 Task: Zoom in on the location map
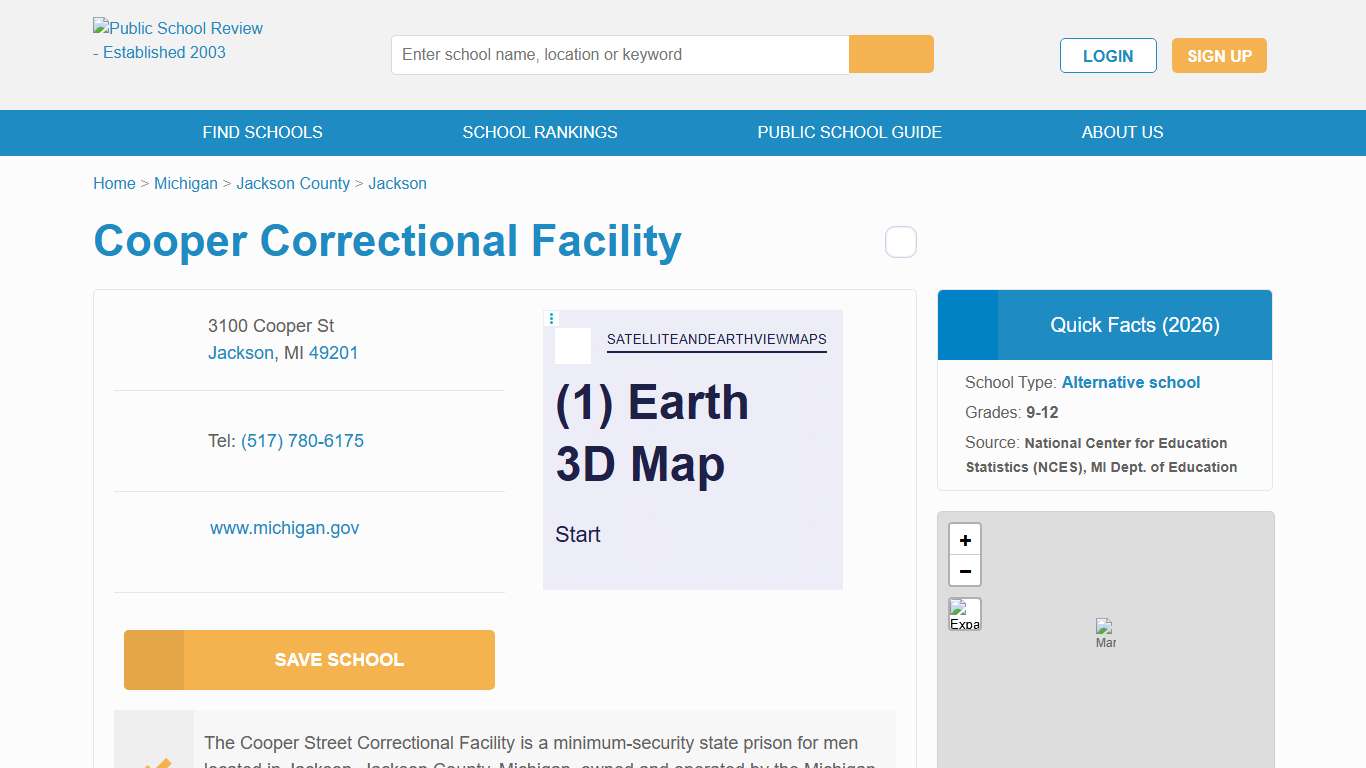pos(964,540)
